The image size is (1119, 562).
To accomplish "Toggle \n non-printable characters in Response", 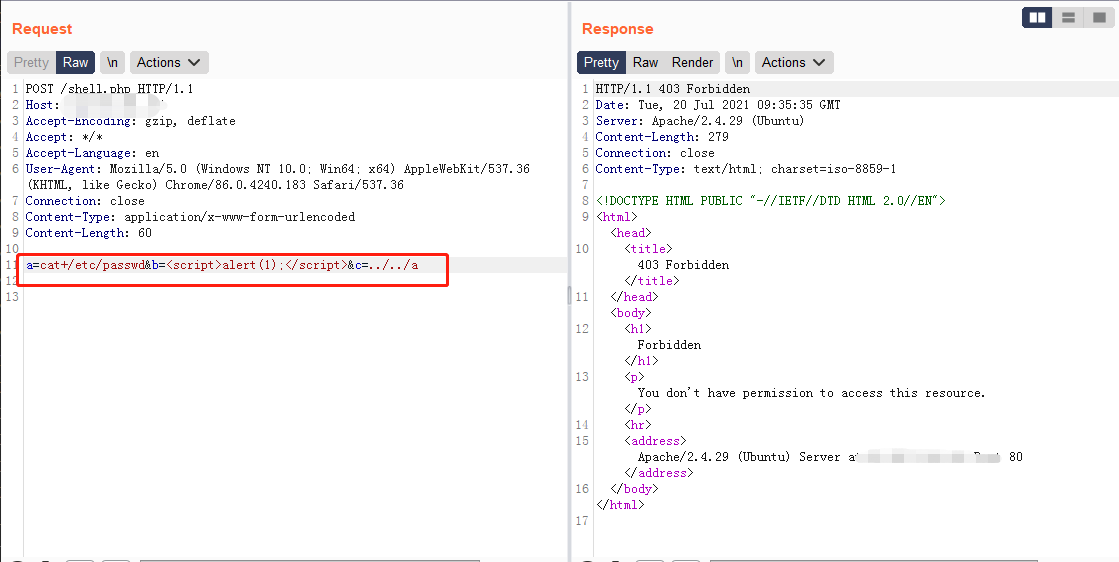I will click(737, 63).
